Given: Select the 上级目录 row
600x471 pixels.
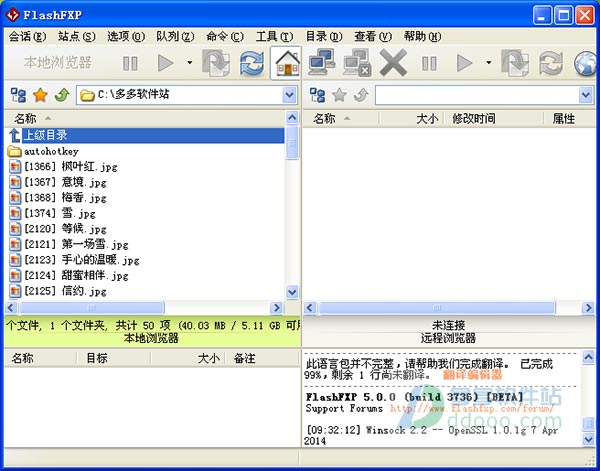Looking at the screenshot, I should click(x=145, y=135).
